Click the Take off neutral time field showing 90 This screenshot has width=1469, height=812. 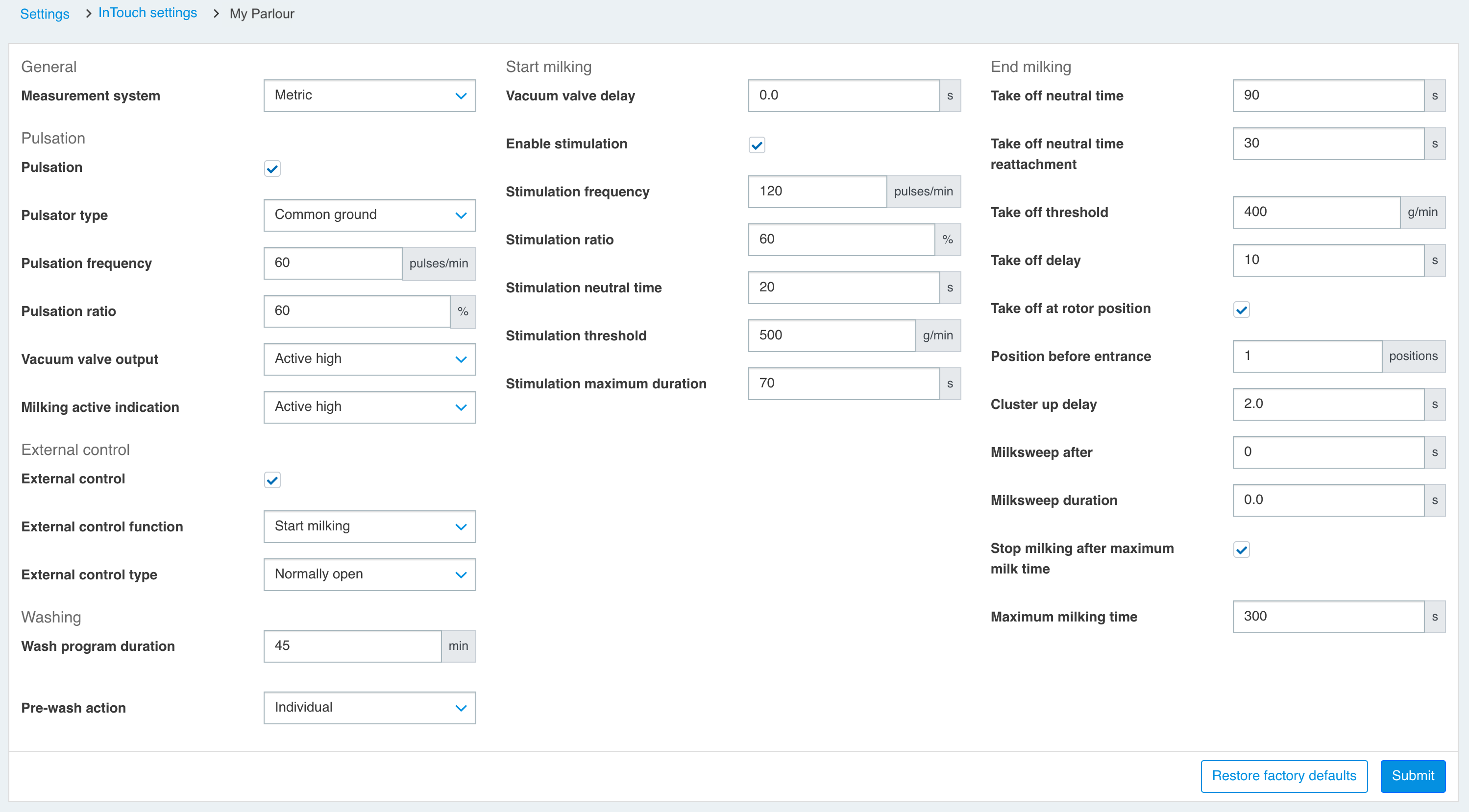(1329, 96)
